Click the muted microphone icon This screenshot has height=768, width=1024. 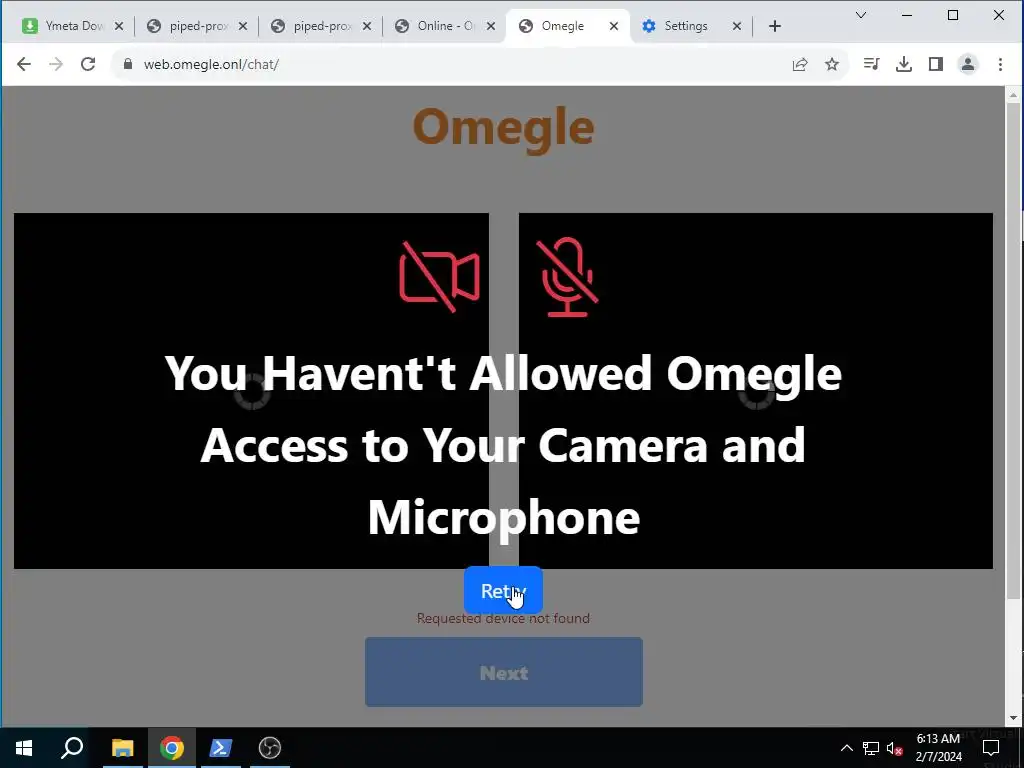click(x=567, y=277)
